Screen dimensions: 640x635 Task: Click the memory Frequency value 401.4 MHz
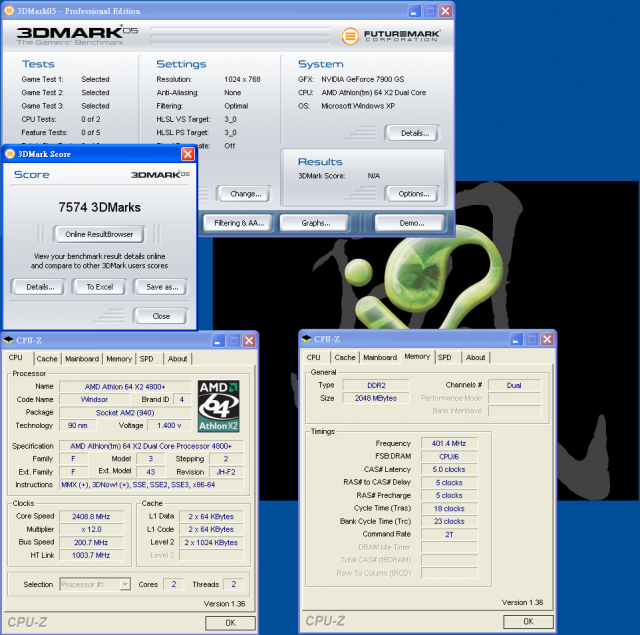pyautogui.click(x=449, y=443)
